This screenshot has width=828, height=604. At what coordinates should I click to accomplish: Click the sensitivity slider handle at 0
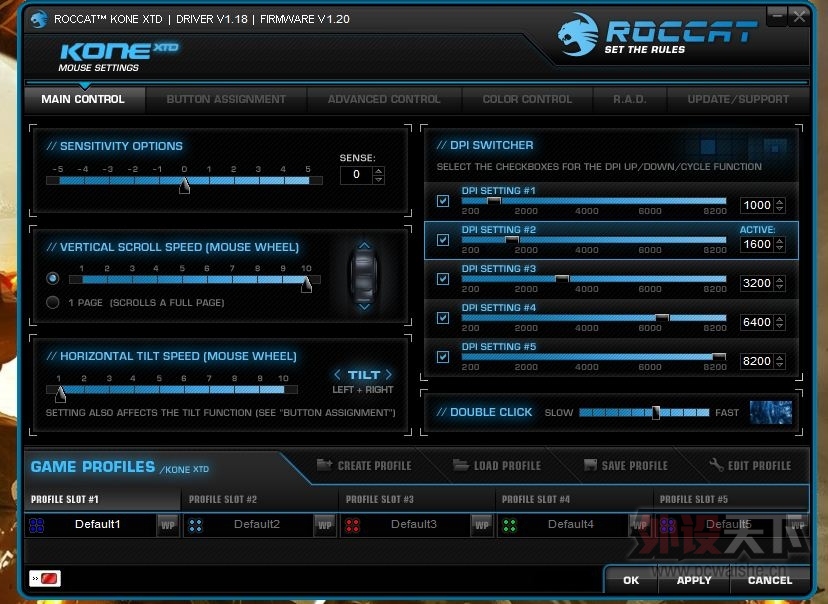[x=184, y=185]
